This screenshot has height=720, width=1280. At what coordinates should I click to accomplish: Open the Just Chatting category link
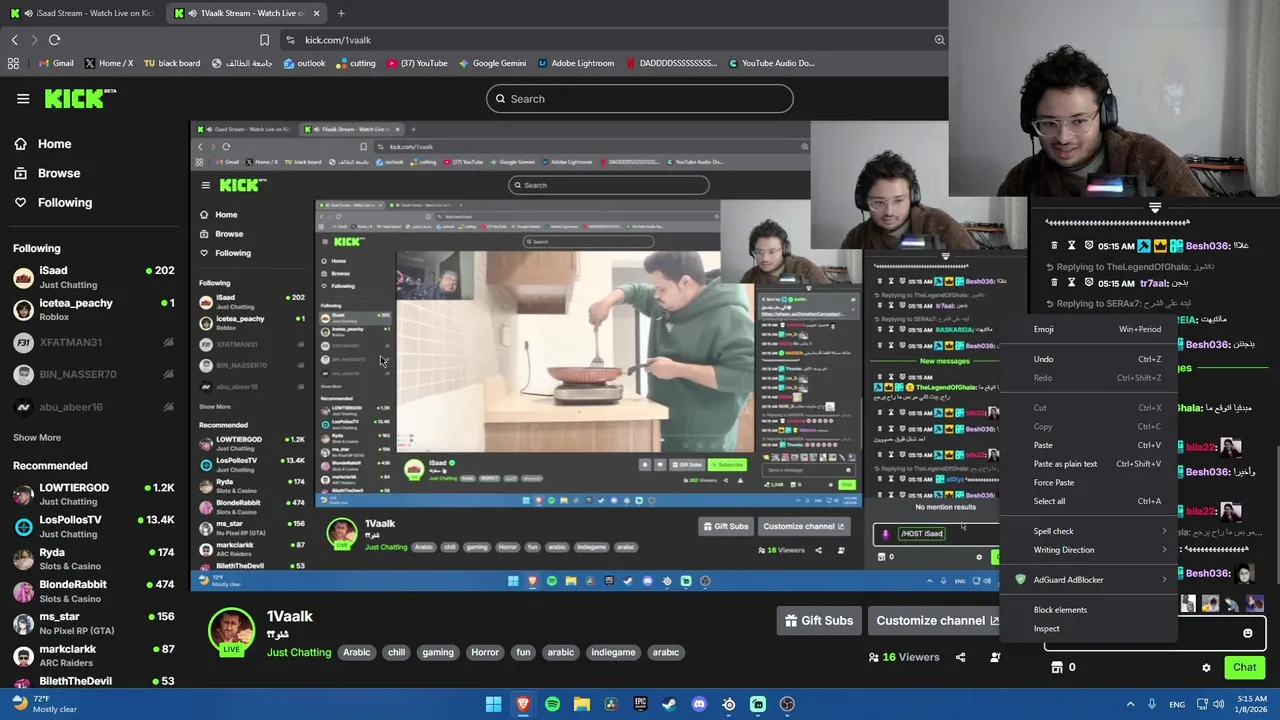[298, 652]
